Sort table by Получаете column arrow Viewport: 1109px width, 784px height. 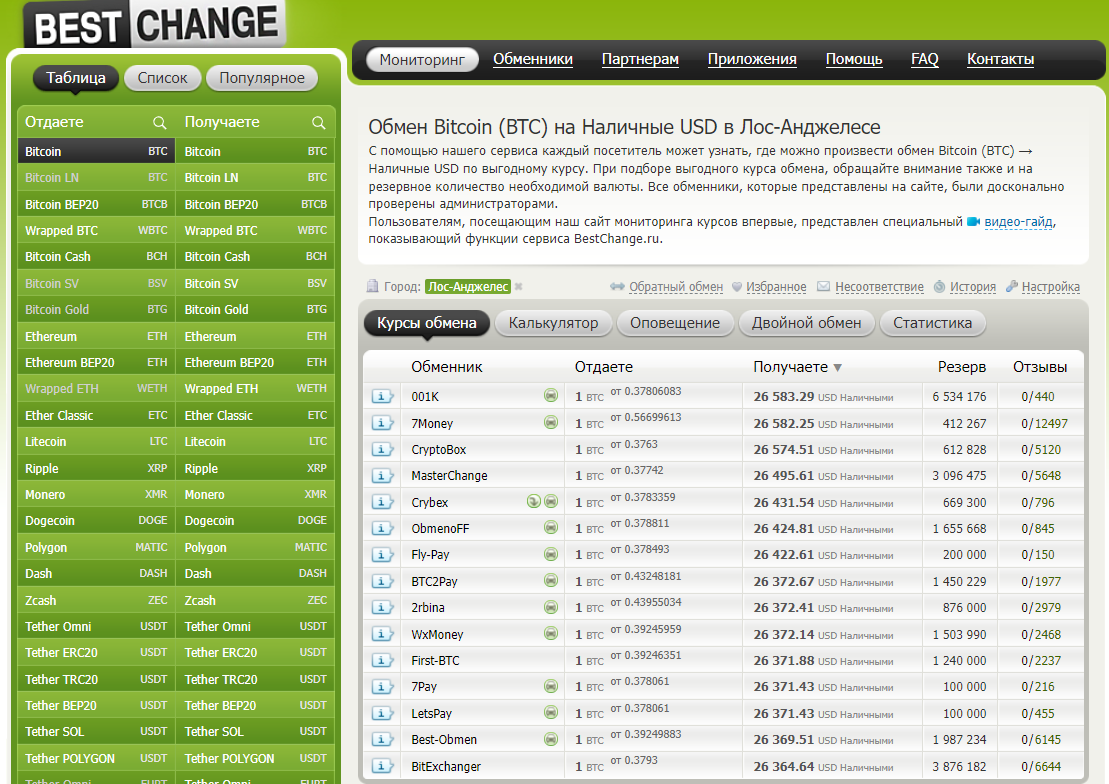point(837,367)
